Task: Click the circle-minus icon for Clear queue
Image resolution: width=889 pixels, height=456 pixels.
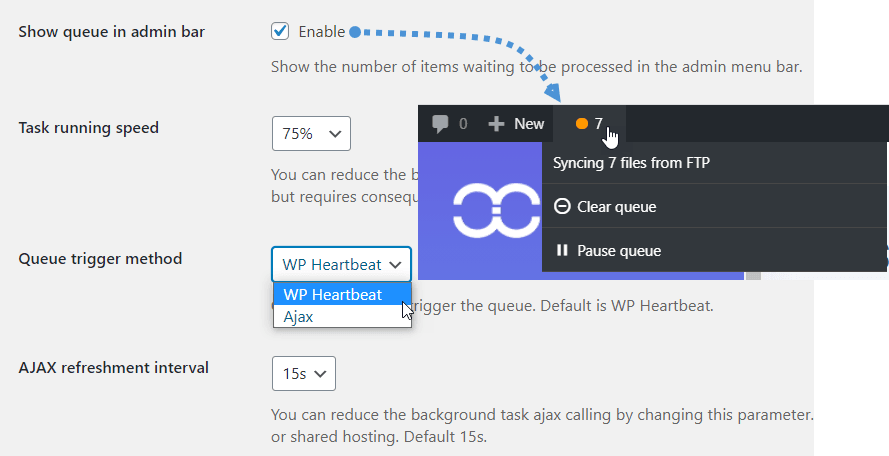Action: [562, 207]
